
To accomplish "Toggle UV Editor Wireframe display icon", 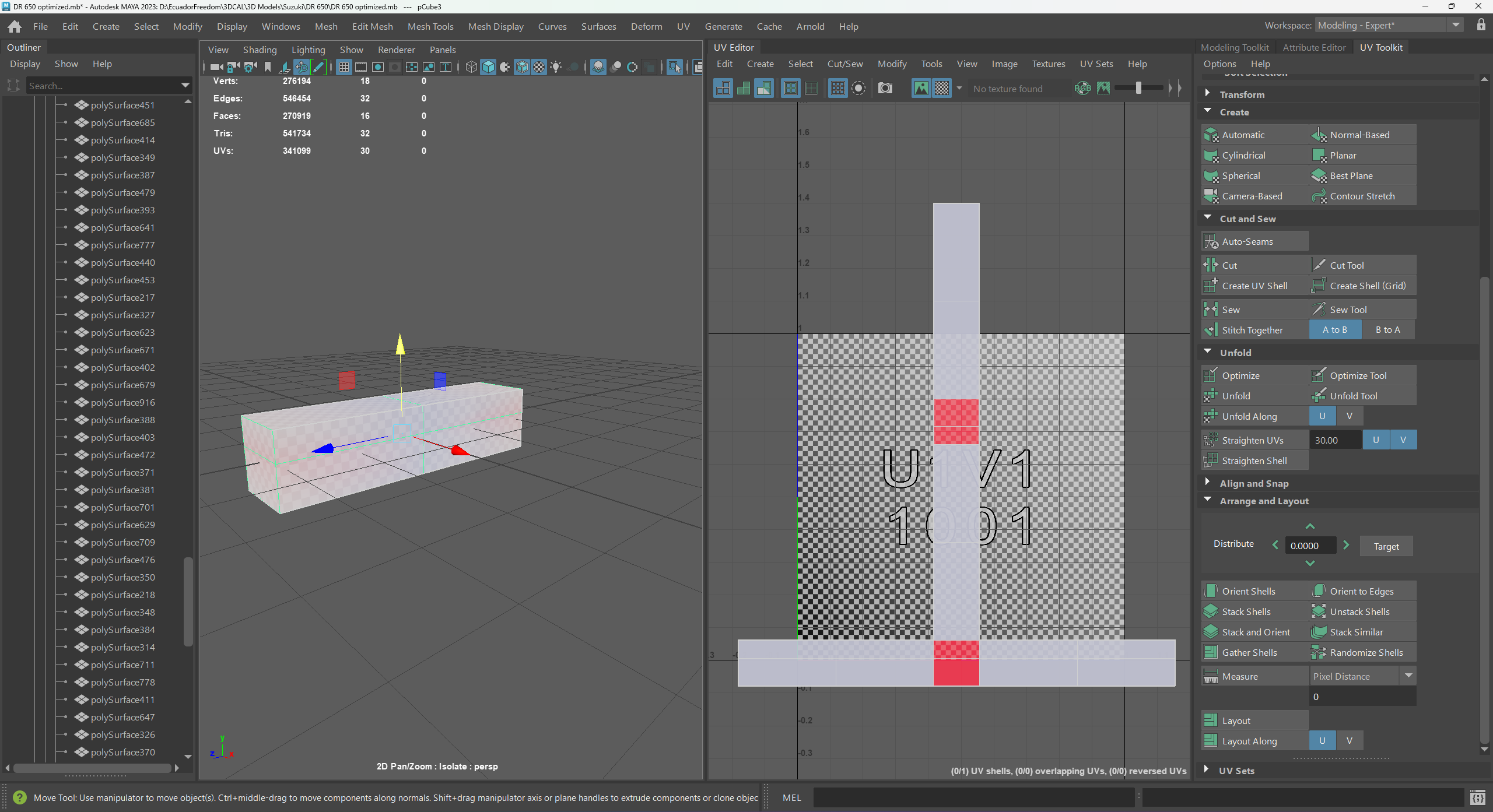I will pos(723,88).
